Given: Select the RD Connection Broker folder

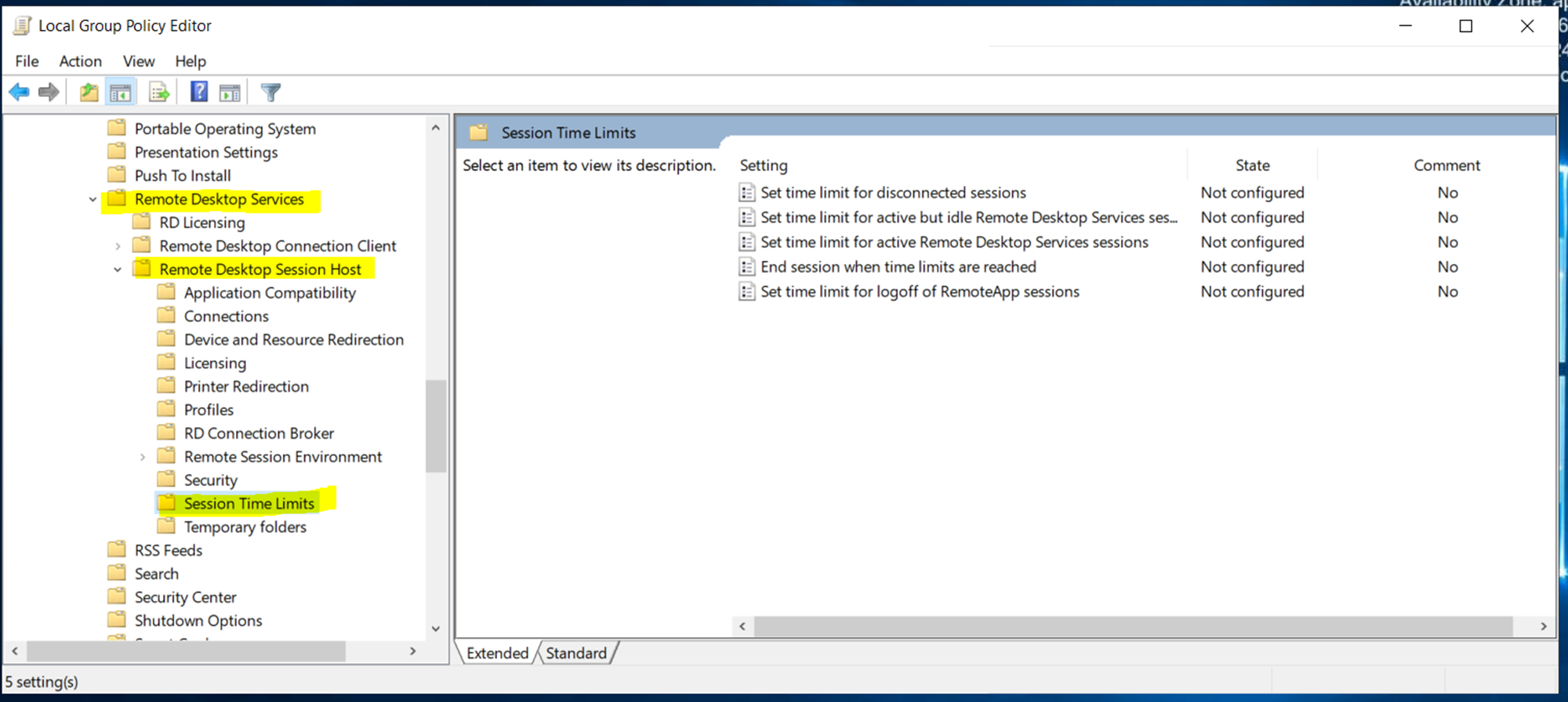Looking at the screenshot, I should point(259,432).
